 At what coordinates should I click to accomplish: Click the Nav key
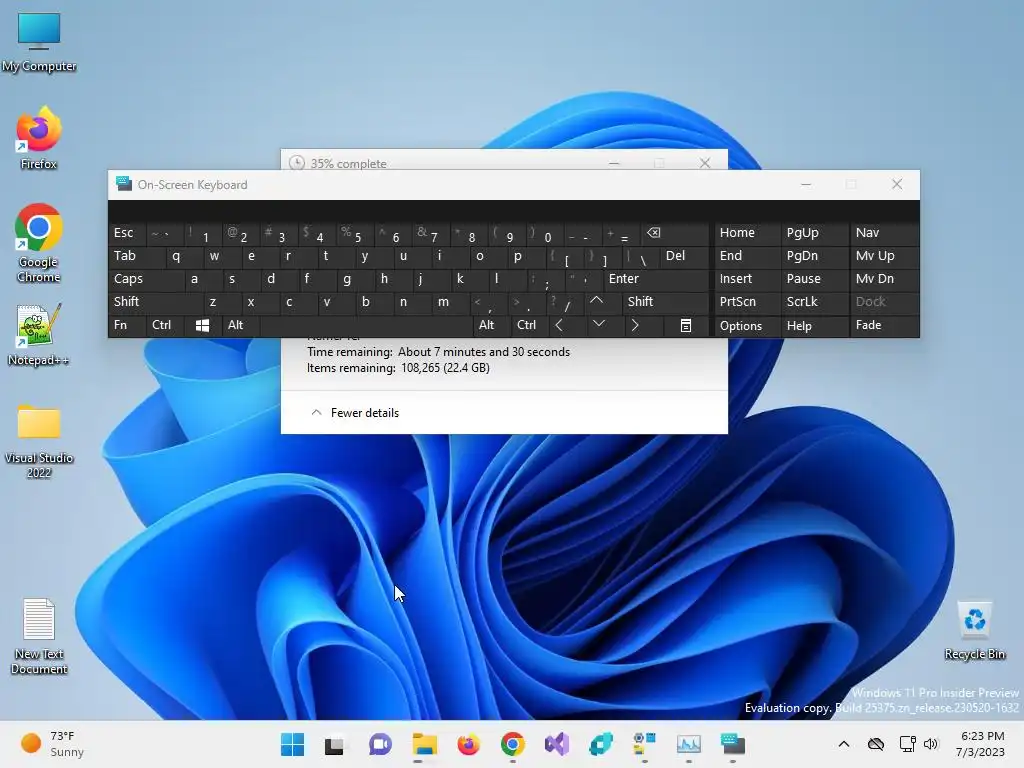(x=884, y=232)
